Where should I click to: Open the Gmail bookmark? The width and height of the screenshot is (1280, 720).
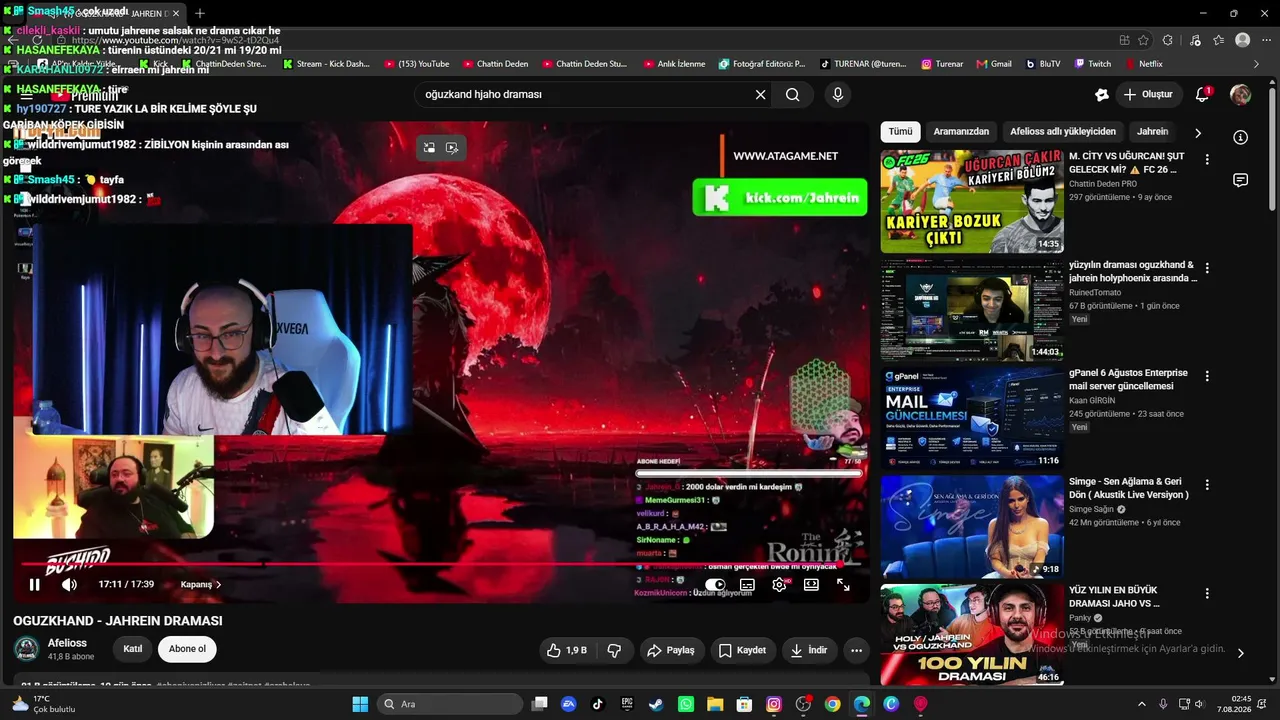click(x=994, y=64)
